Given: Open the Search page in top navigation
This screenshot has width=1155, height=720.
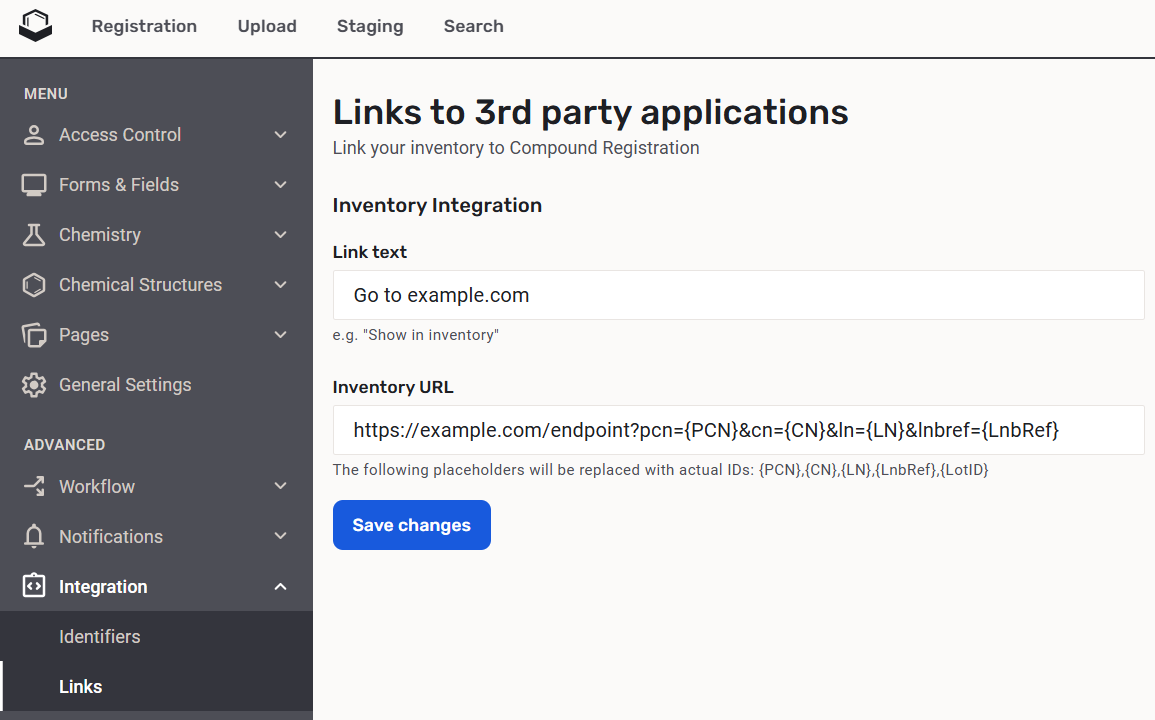Looking at the screenshot, I should 473,26.
